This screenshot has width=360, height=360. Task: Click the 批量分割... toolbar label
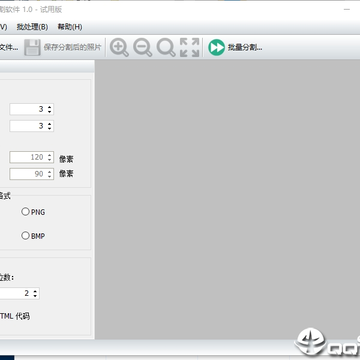(245, 48)
